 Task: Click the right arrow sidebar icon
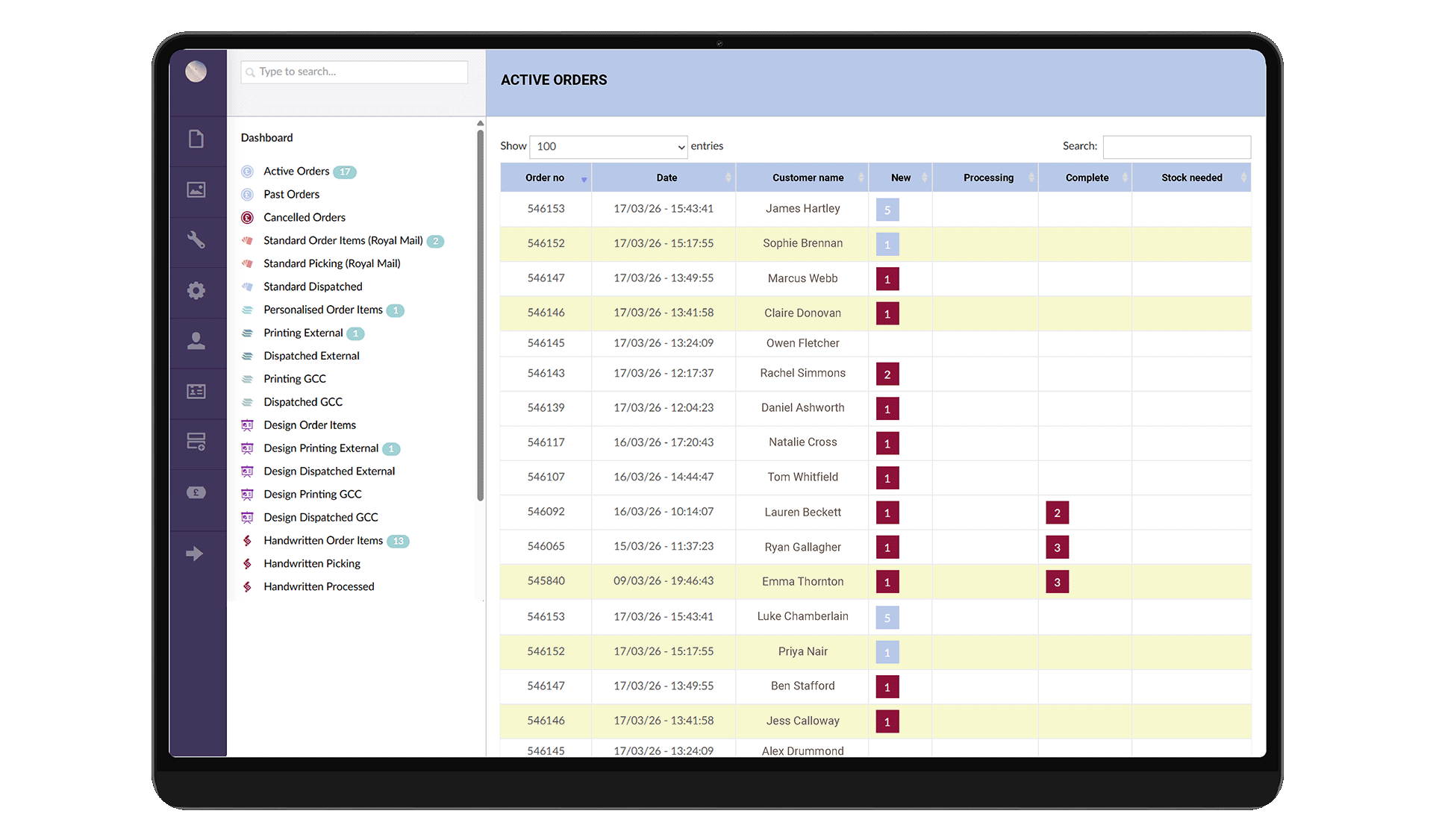[x=195, y=554]
